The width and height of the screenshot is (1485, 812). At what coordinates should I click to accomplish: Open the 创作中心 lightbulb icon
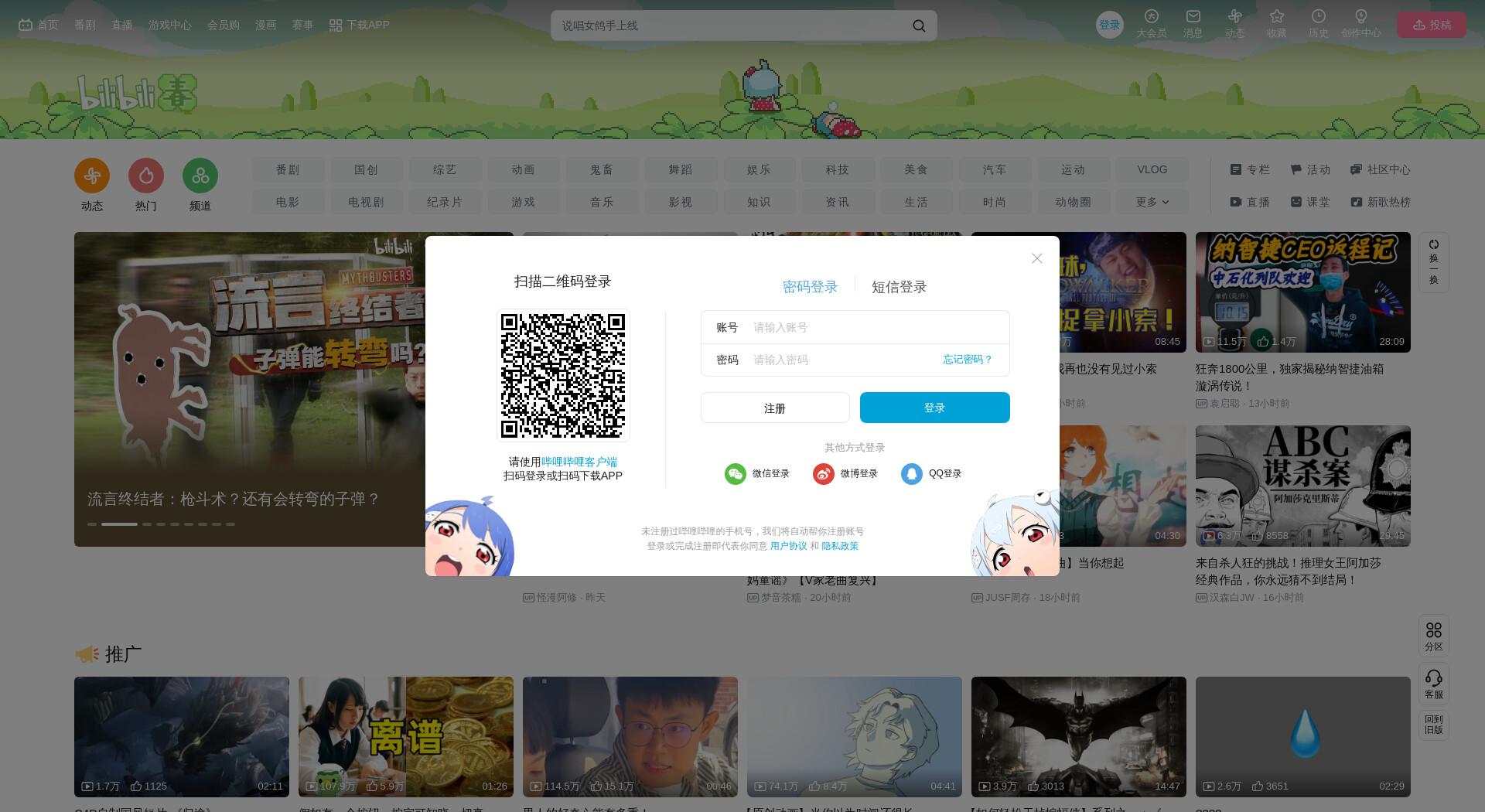click(1361, 16)
